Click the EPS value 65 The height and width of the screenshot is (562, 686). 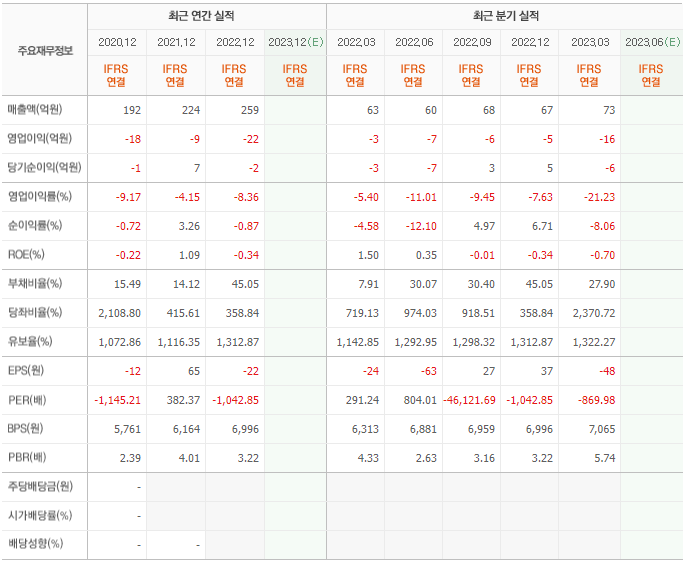(194, 371)
